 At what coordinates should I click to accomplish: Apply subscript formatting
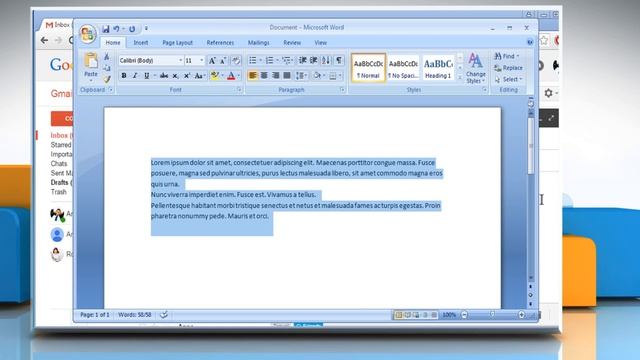click(175, 76)
